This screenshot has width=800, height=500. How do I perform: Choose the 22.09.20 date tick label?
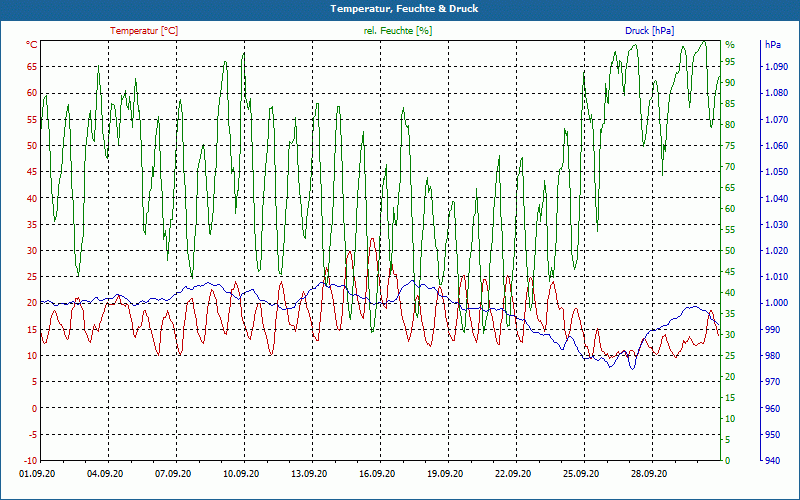pyautogui.click(x=513, y=474)
